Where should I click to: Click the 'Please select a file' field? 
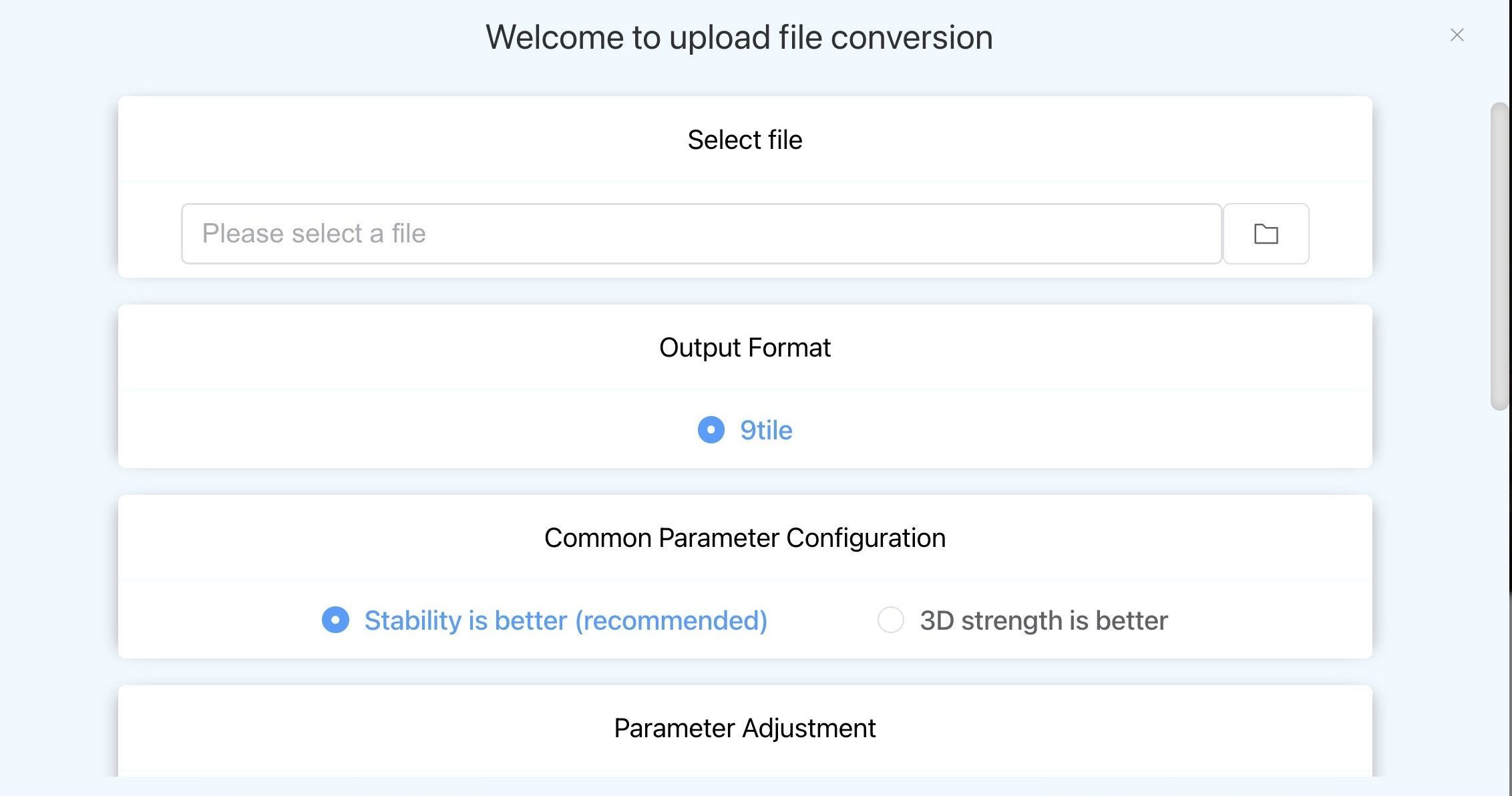pos(701,234)
